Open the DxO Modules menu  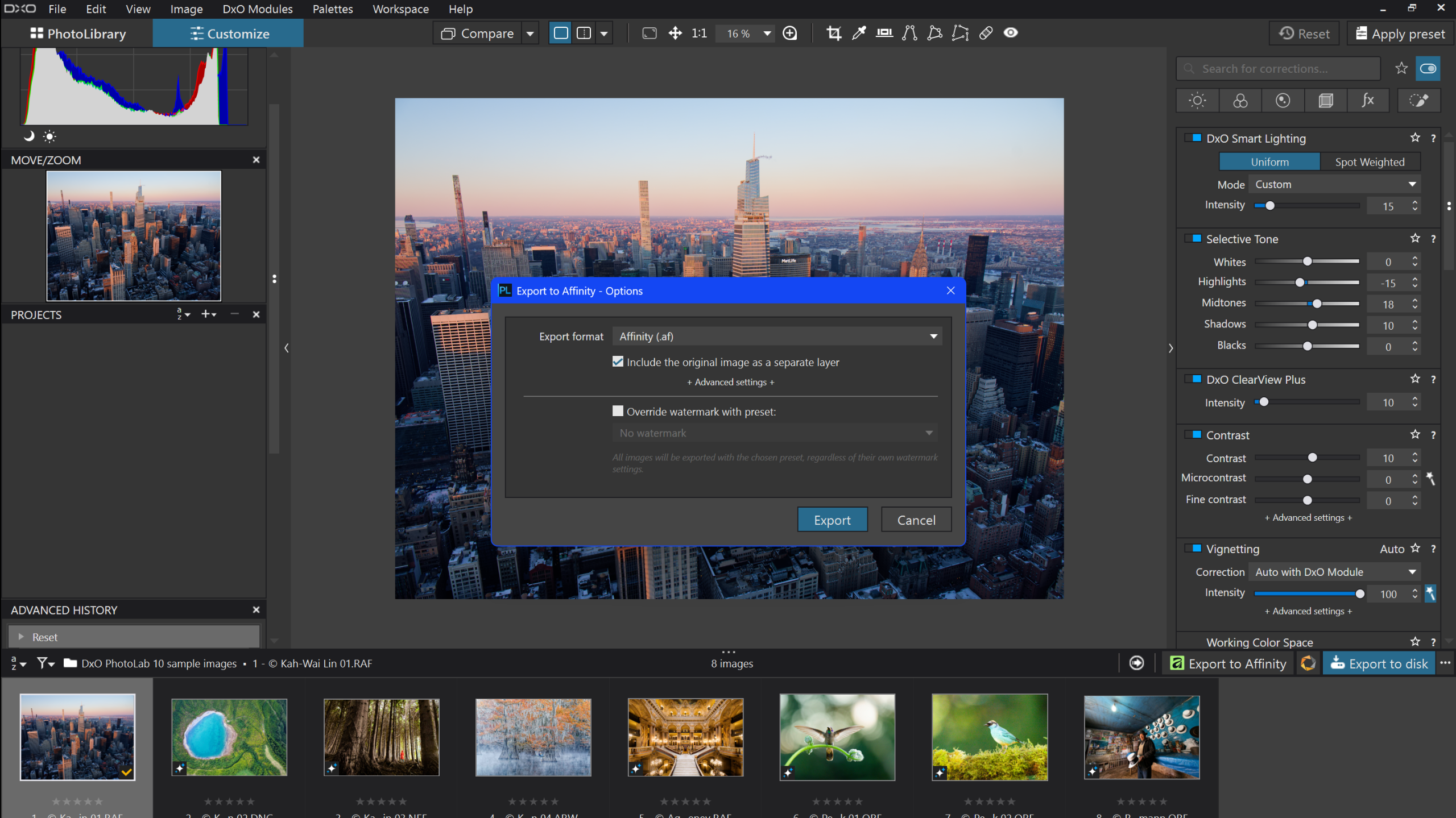[258, 9]
